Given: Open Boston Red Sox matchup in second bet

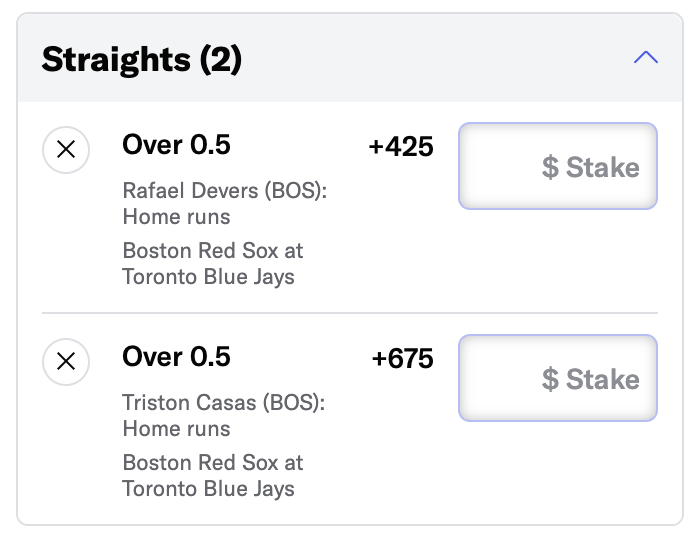Looking at the screenshot, I should [213, 462].
